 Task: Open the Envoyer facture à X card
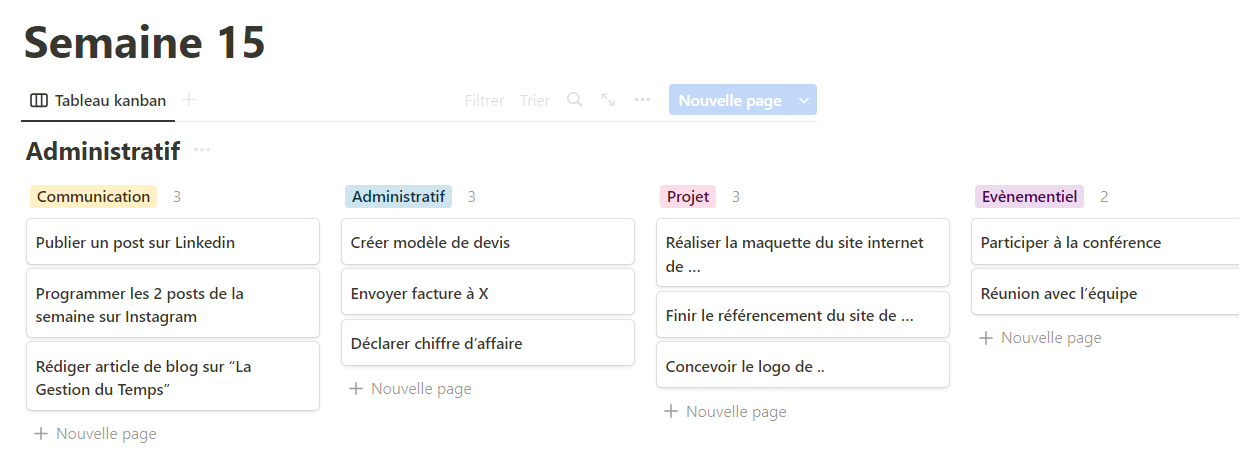click(x=488, y=293)
